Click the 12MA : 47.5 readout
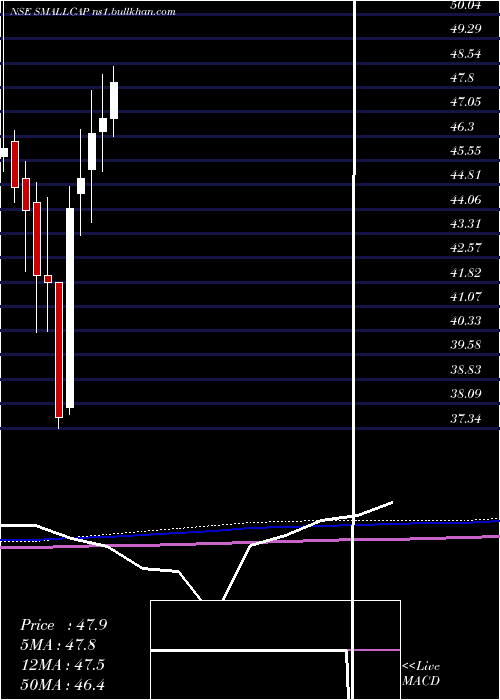The width and height of the screenshot is (500, 700). (x=62, y=664)
